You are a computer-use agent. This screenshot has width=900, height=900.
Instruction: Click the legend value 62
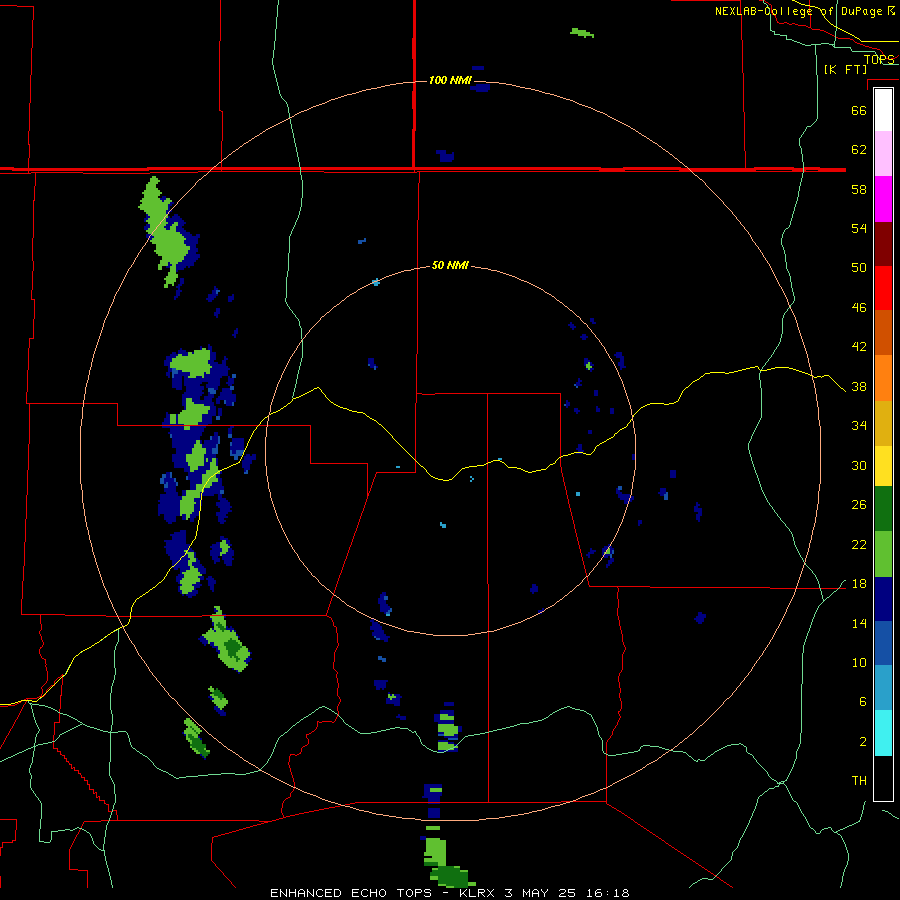pyautogui.click(x=859, y=150)
